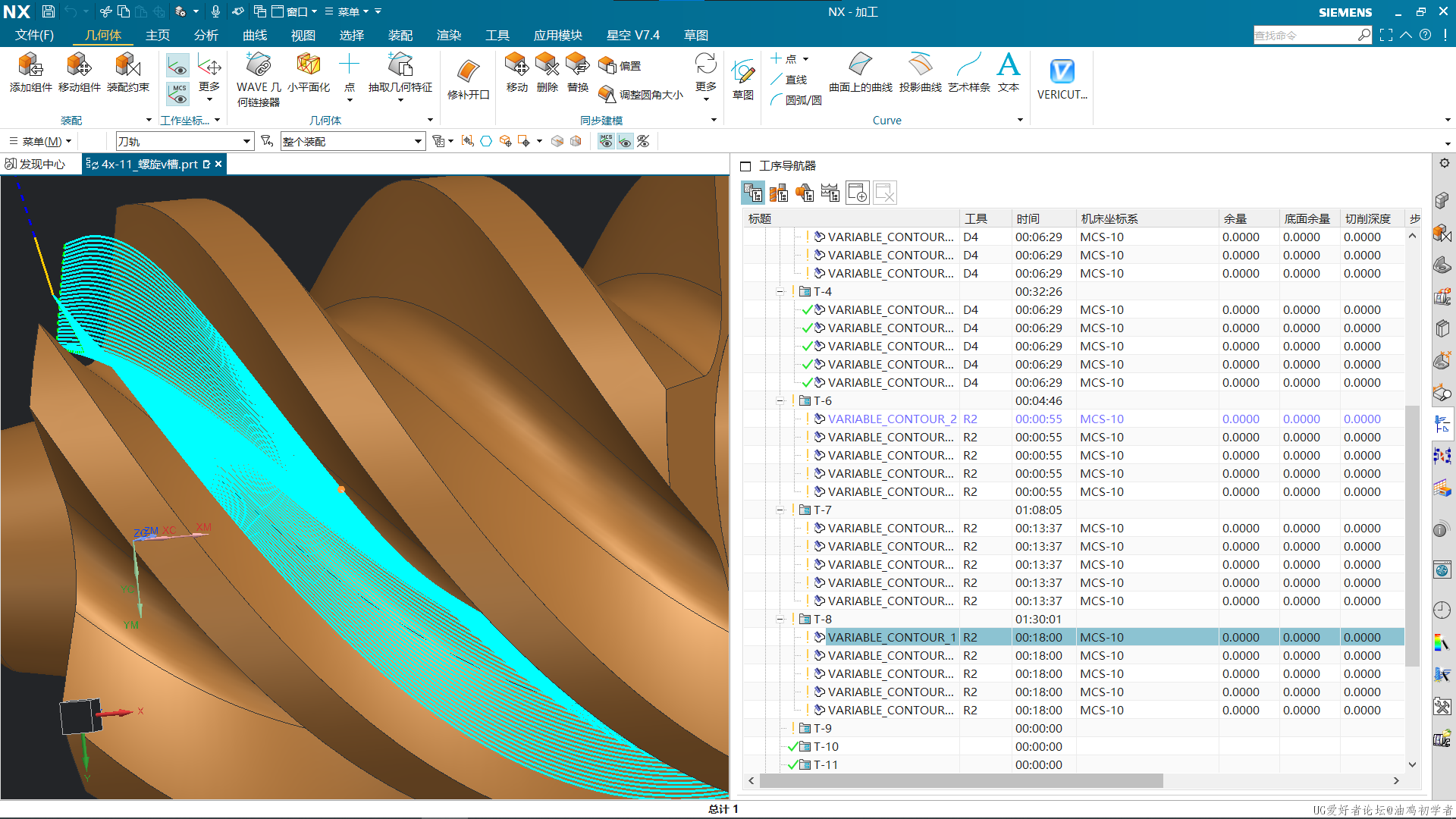This screenshot has height=819, width=1456.
Task: Open 更多 in synchronous modeling group
Action: point(706,77)
